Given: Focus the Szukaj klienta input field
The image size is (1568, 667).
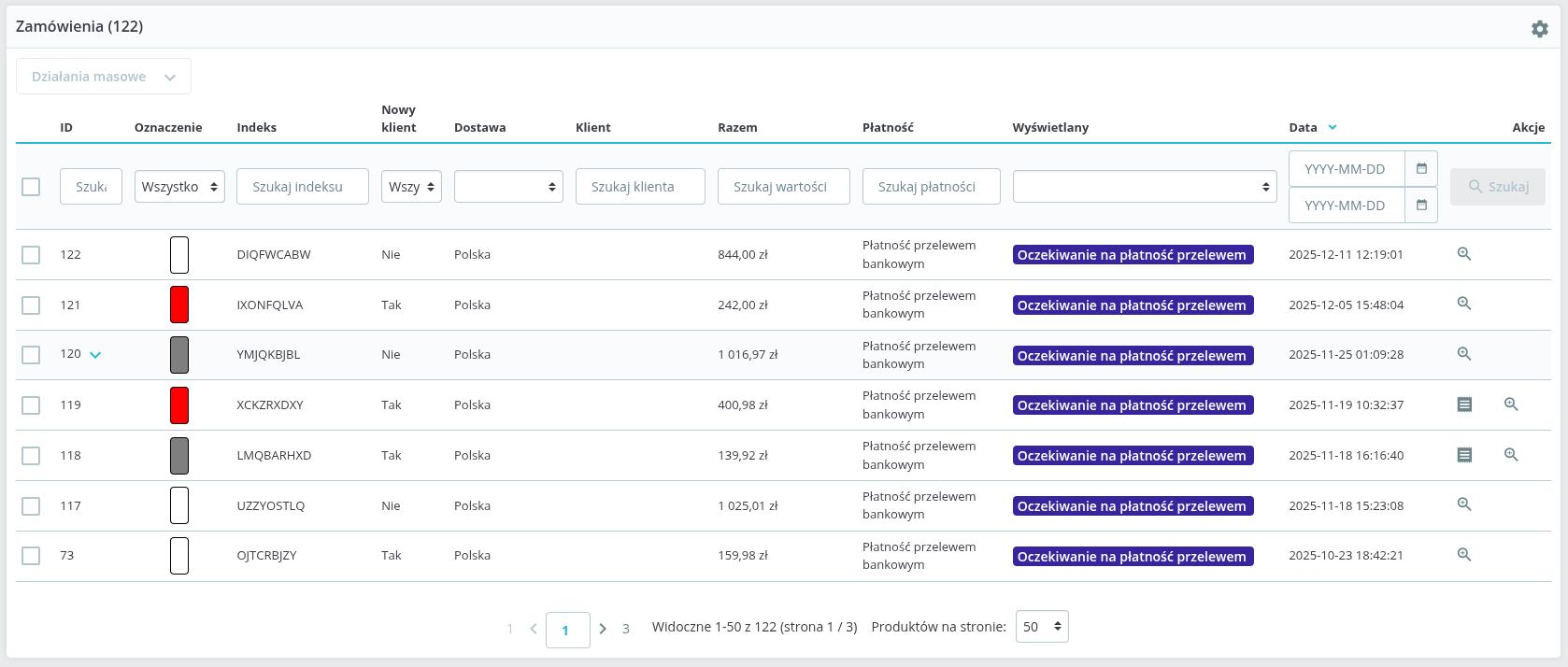Looking at the screenshot, I should [640, 187].
